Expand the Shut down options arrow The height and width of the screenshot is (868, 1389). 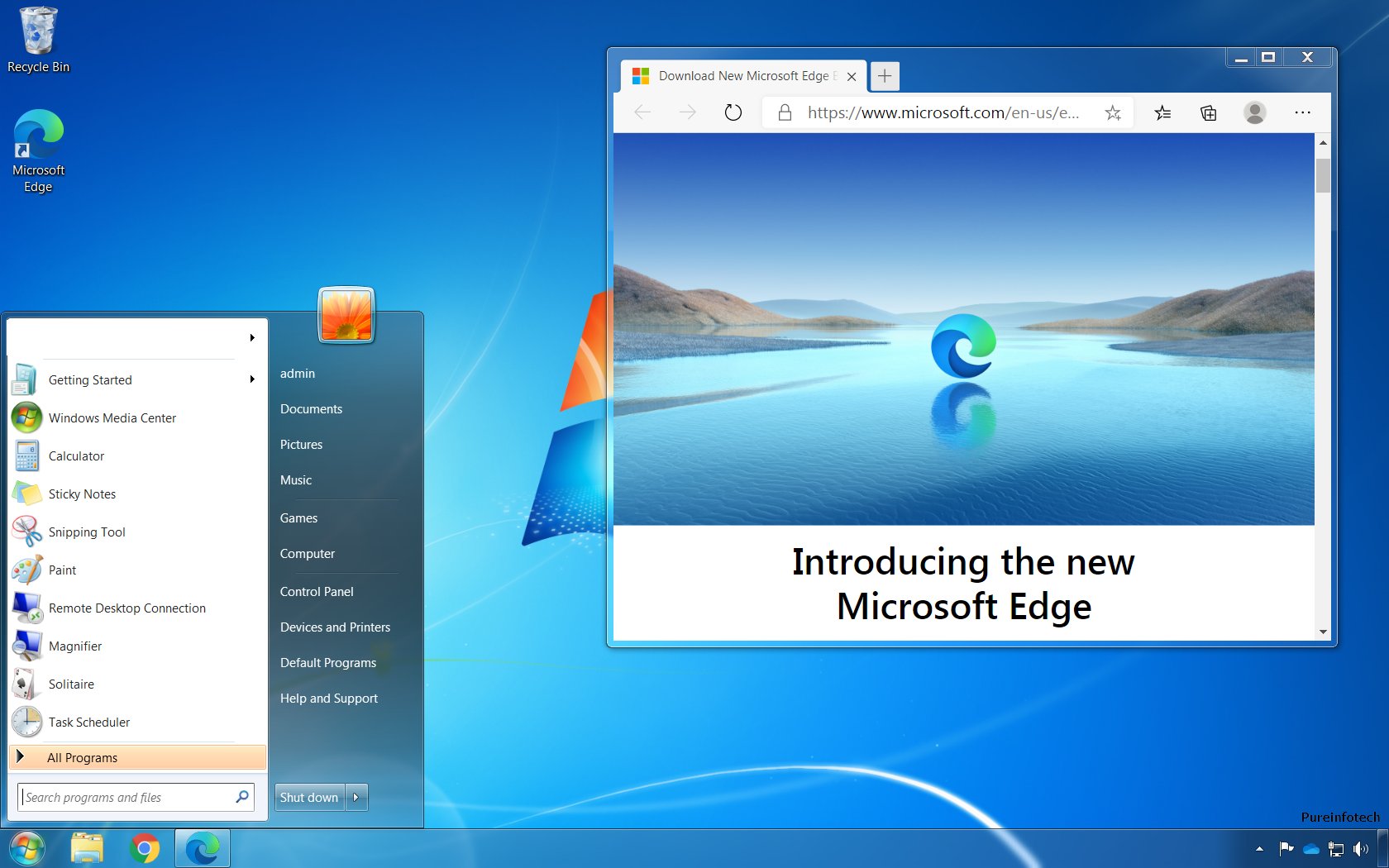pyautogui.click(x=356, y=797)
